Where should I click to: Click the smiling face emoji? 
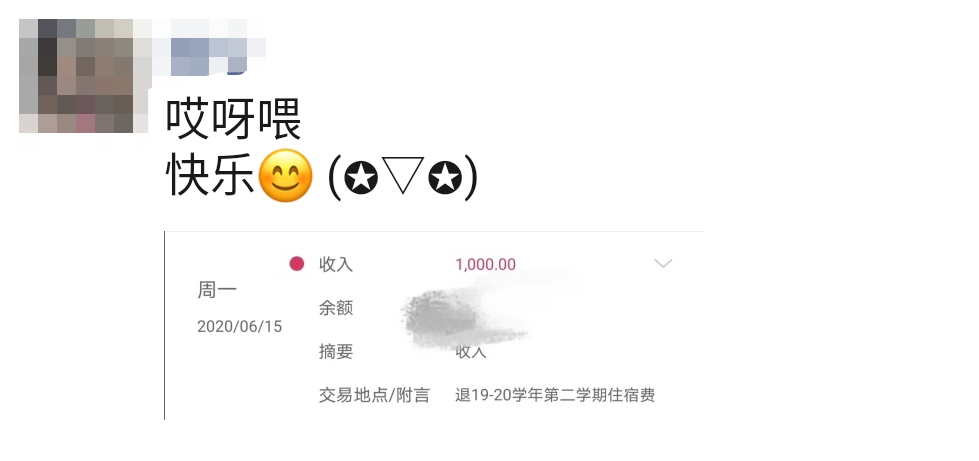coord(285,176)
